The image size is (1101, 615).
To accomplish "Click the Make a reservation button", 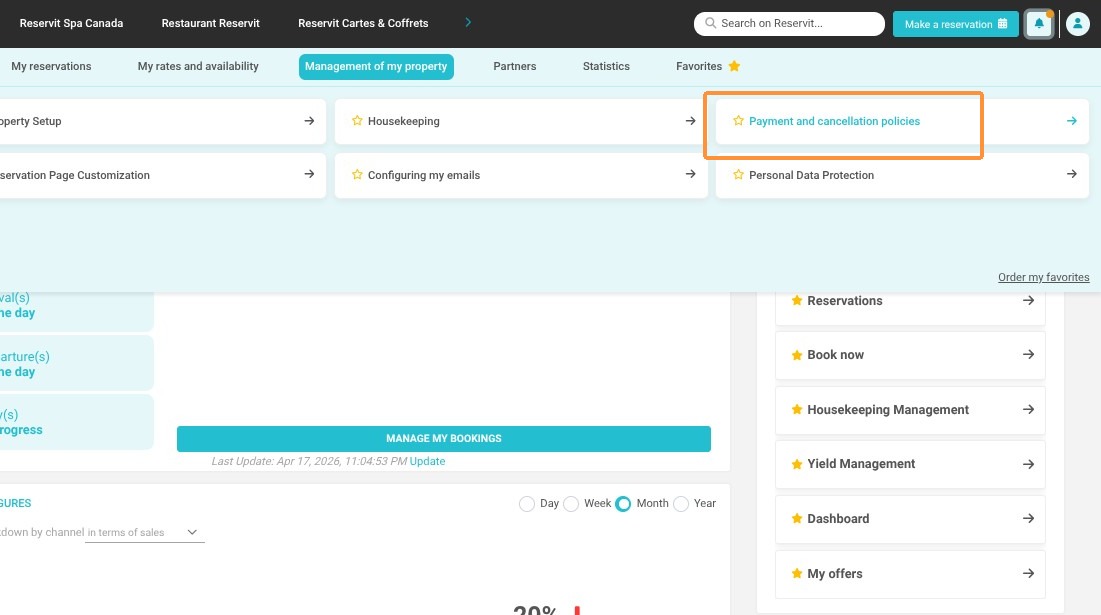I will click(956, 24).
